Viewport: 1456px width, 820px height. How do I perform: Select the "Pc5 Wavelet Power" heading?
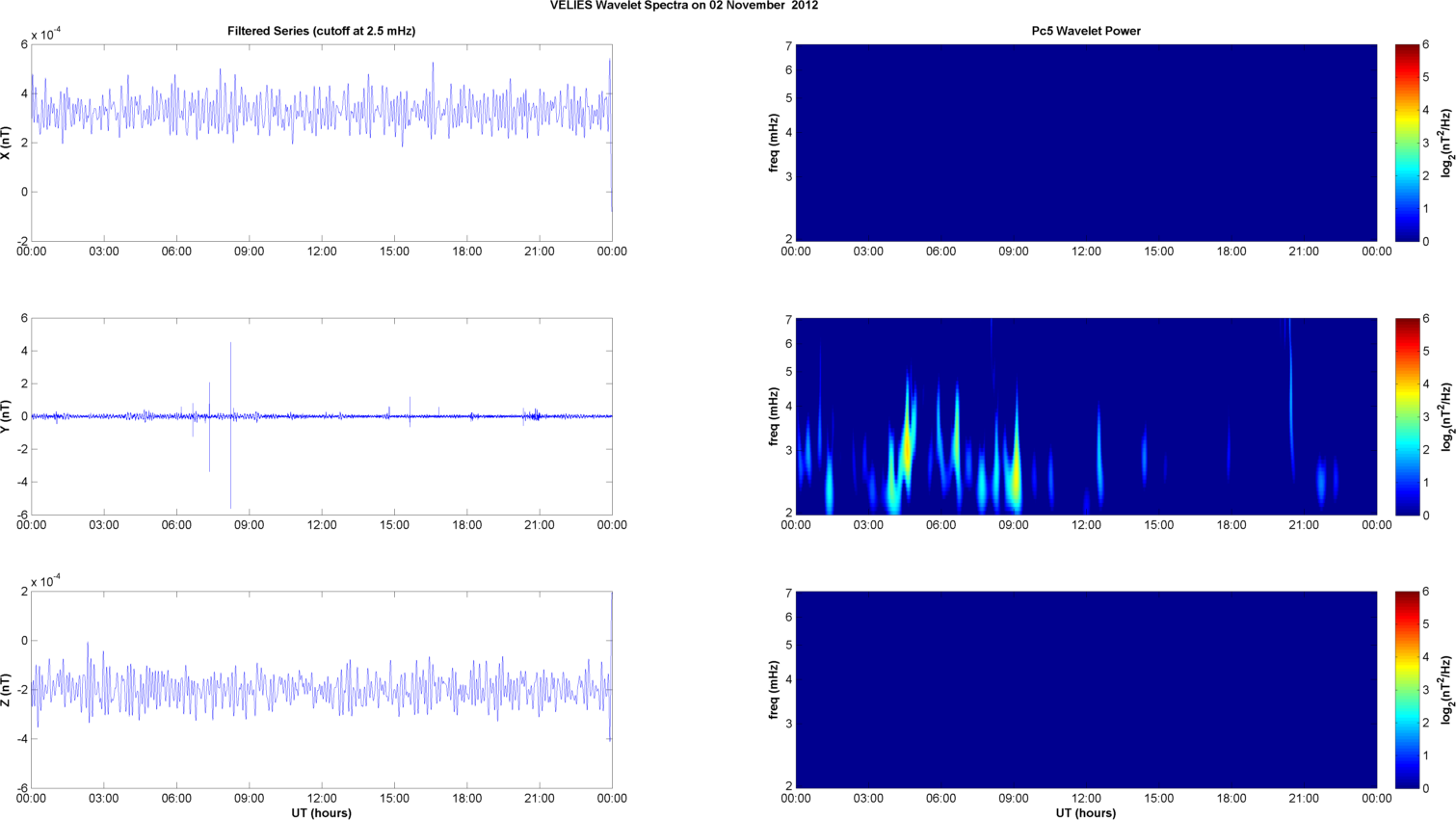(1086, 31)
